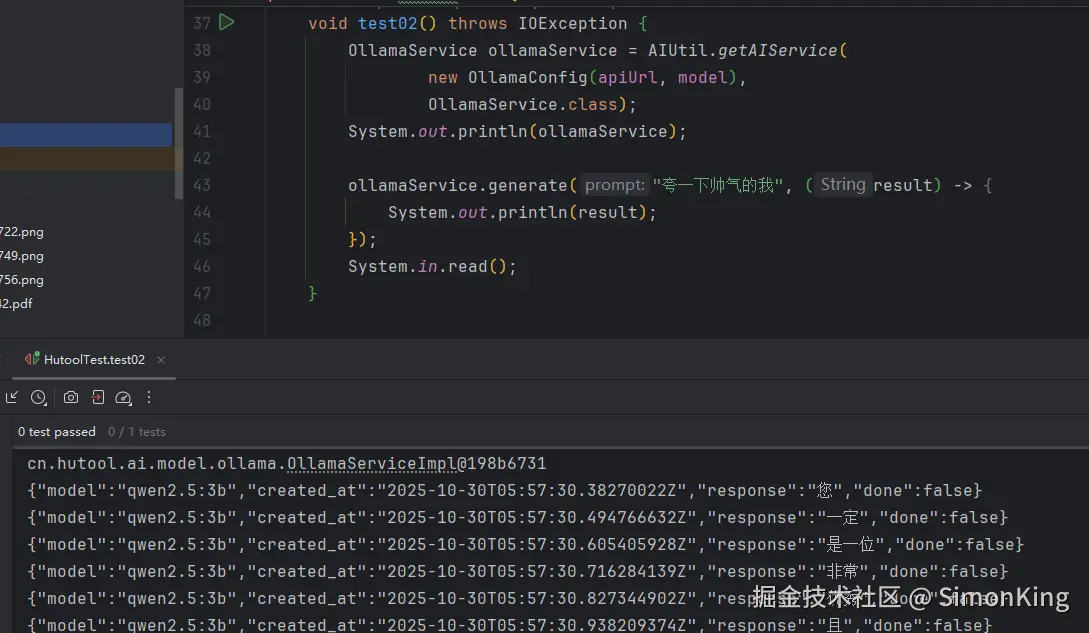Screen dimensions: 1089x633
Task: Click the red-arrow export icon
Action: point(97,397)
